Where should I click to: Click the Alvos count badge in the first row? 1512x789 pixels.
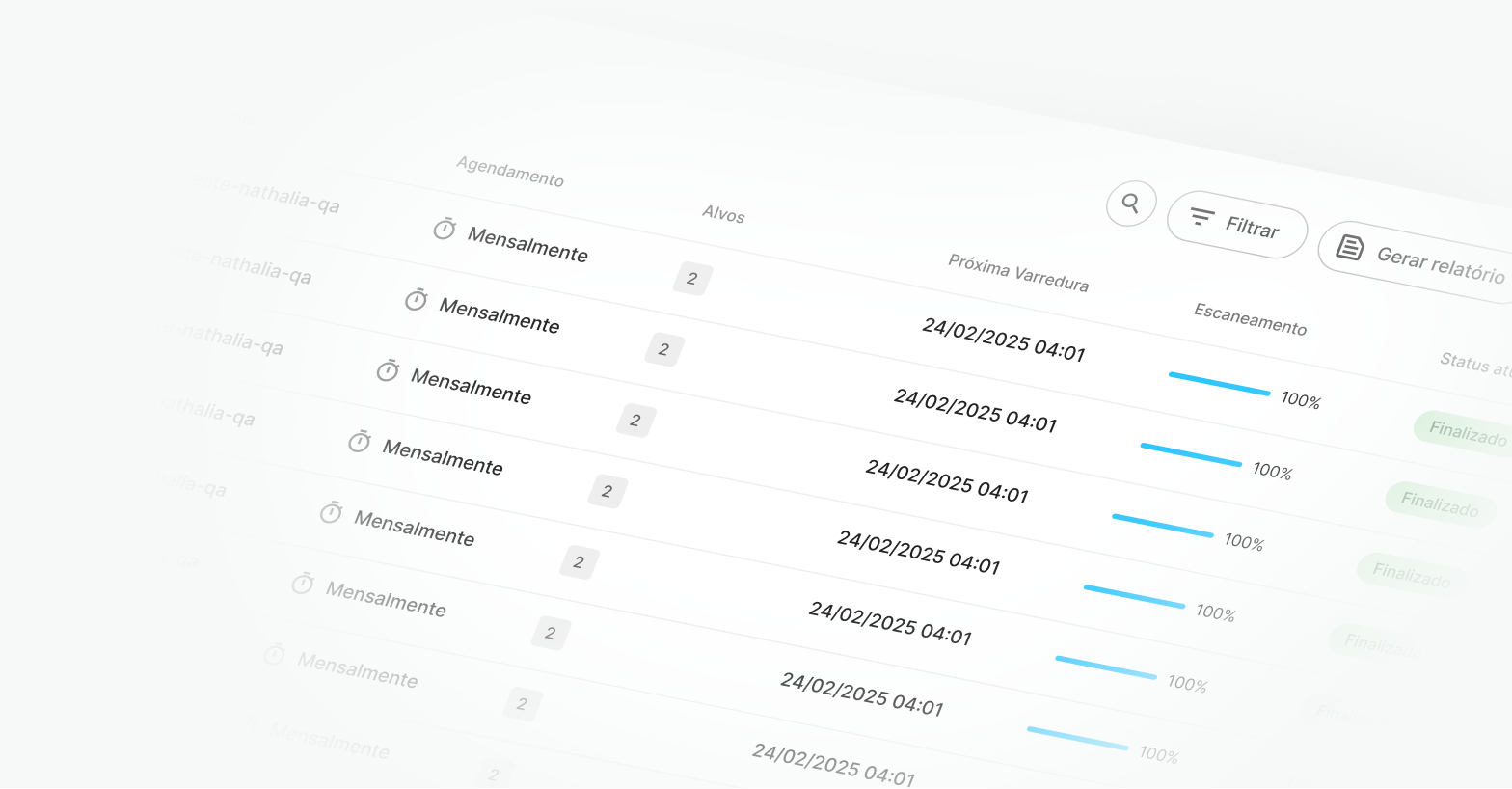tap(692, 279)
